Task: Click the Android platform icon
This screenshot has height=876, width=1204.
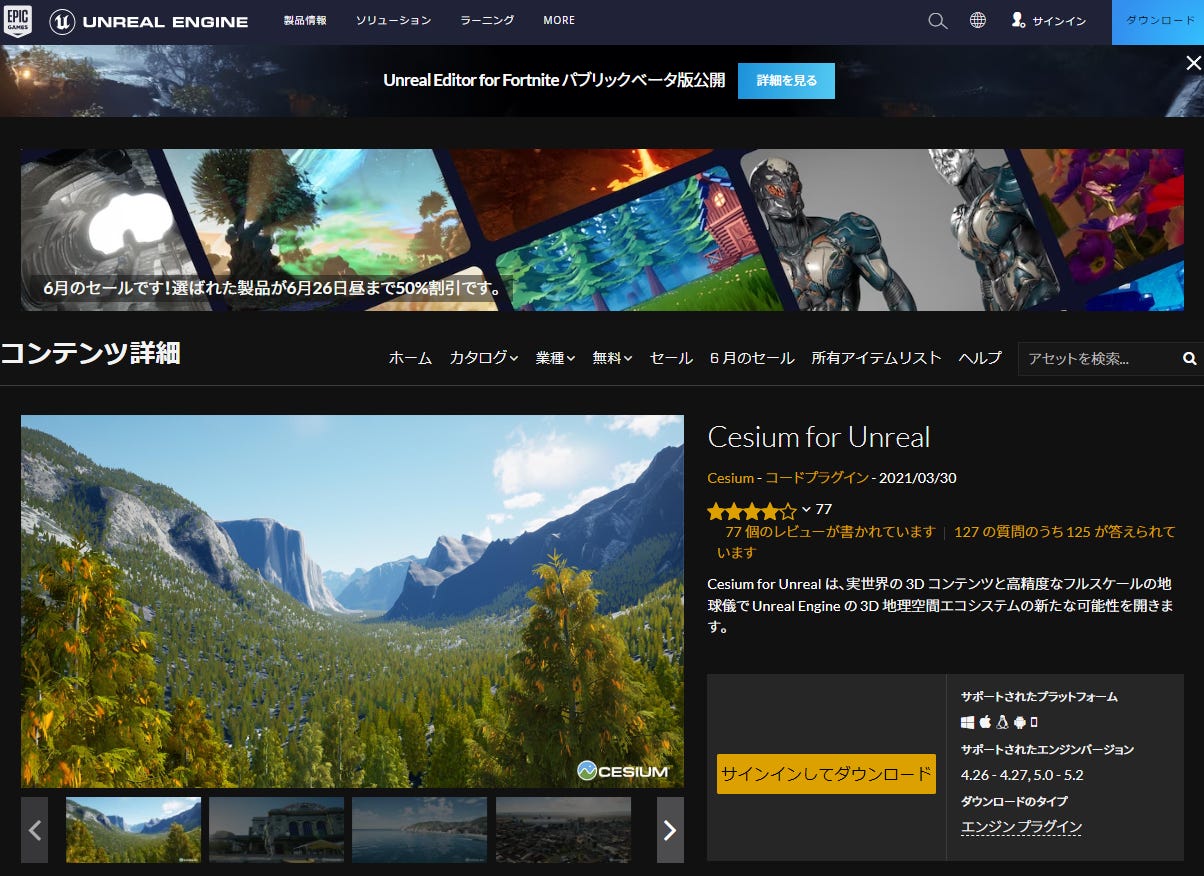Action: point(1019,722)
